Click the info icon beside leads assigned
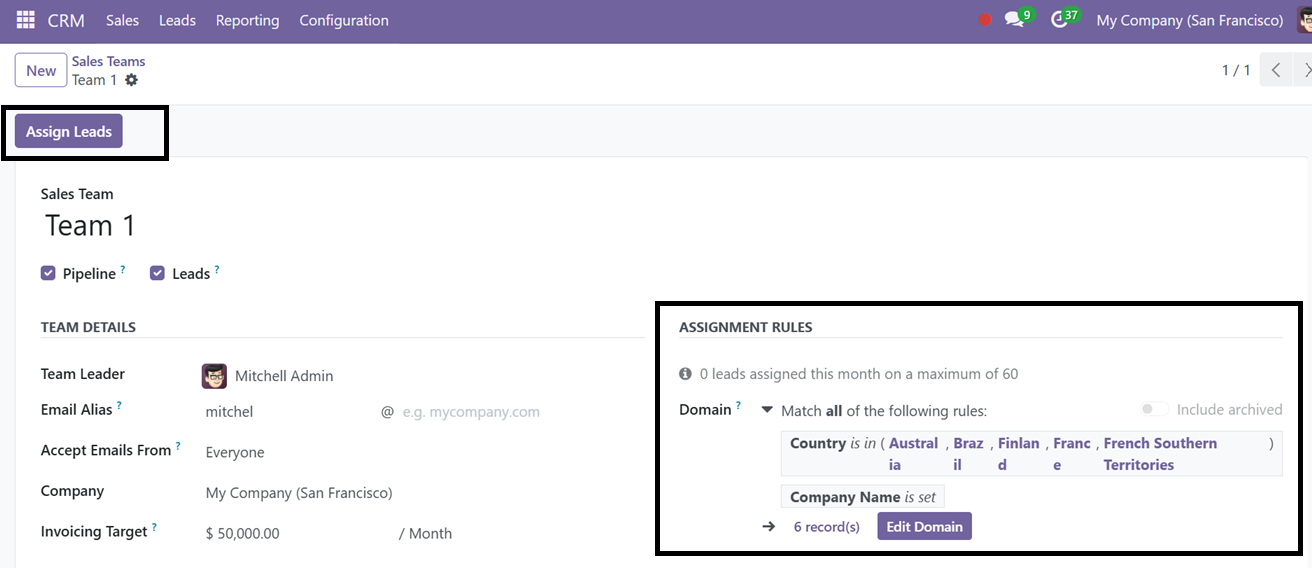The width and height of the screenshot is (1312, 568). [685, 374]
